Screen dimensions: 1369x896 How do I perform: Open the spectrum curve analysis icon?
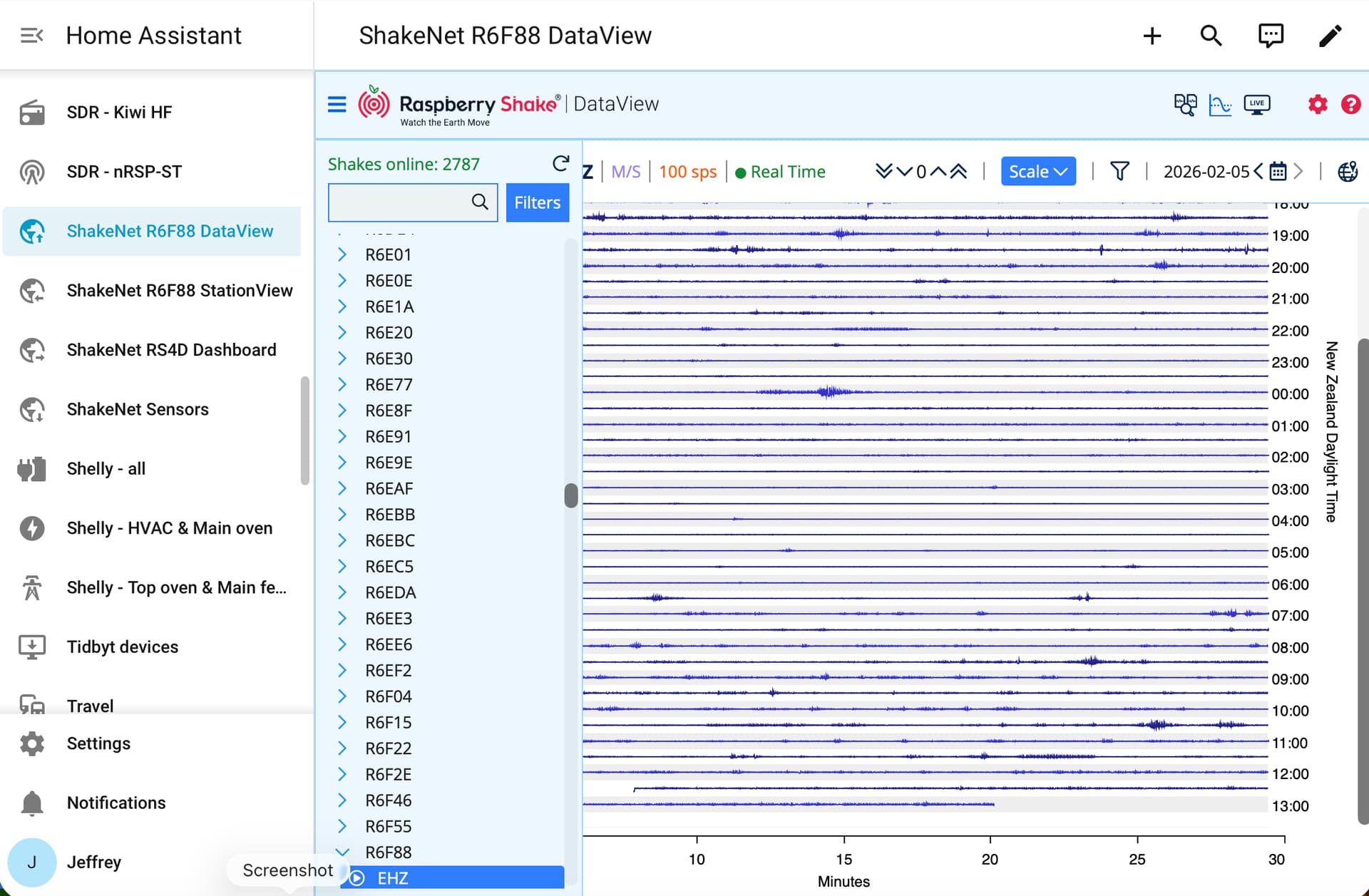coord(1220,105)
